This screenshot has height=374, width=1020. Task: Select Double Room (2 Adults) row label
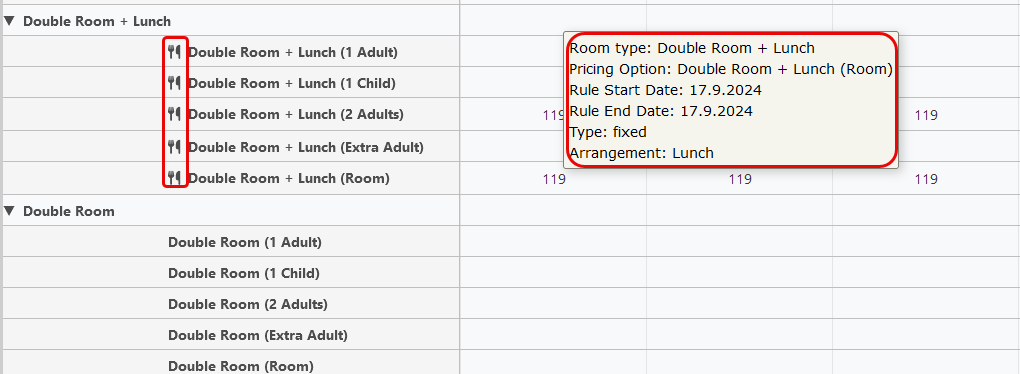pyautogui.click(x=248, y=304)
